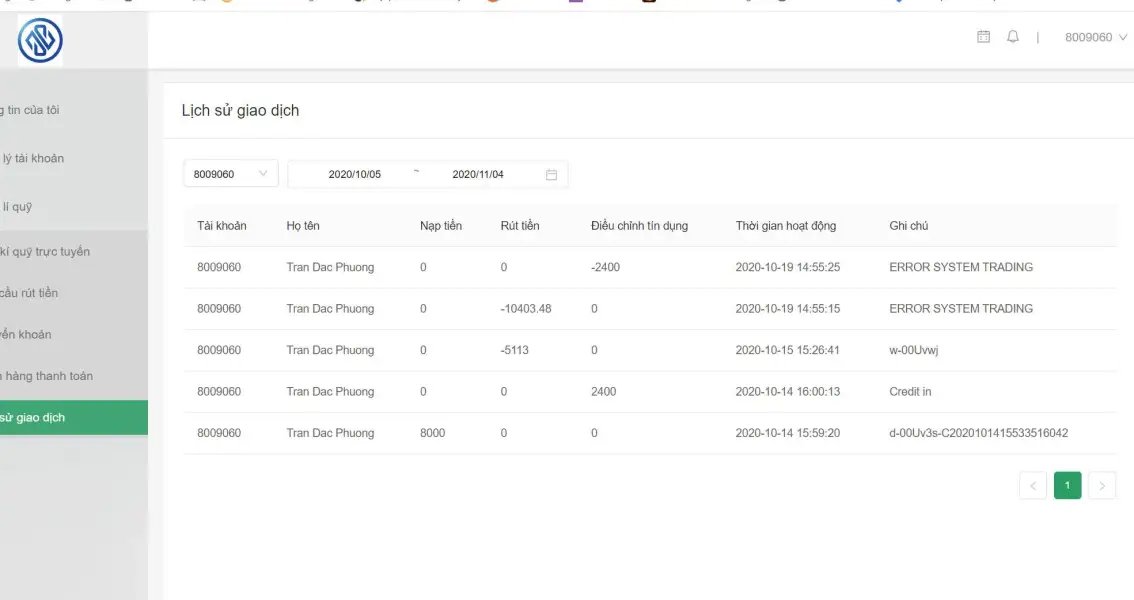Viewport: 1134px width, 600px height.
Task: Click the date range calendar icon
Action: pyautogui.click(x=551, y=174)
